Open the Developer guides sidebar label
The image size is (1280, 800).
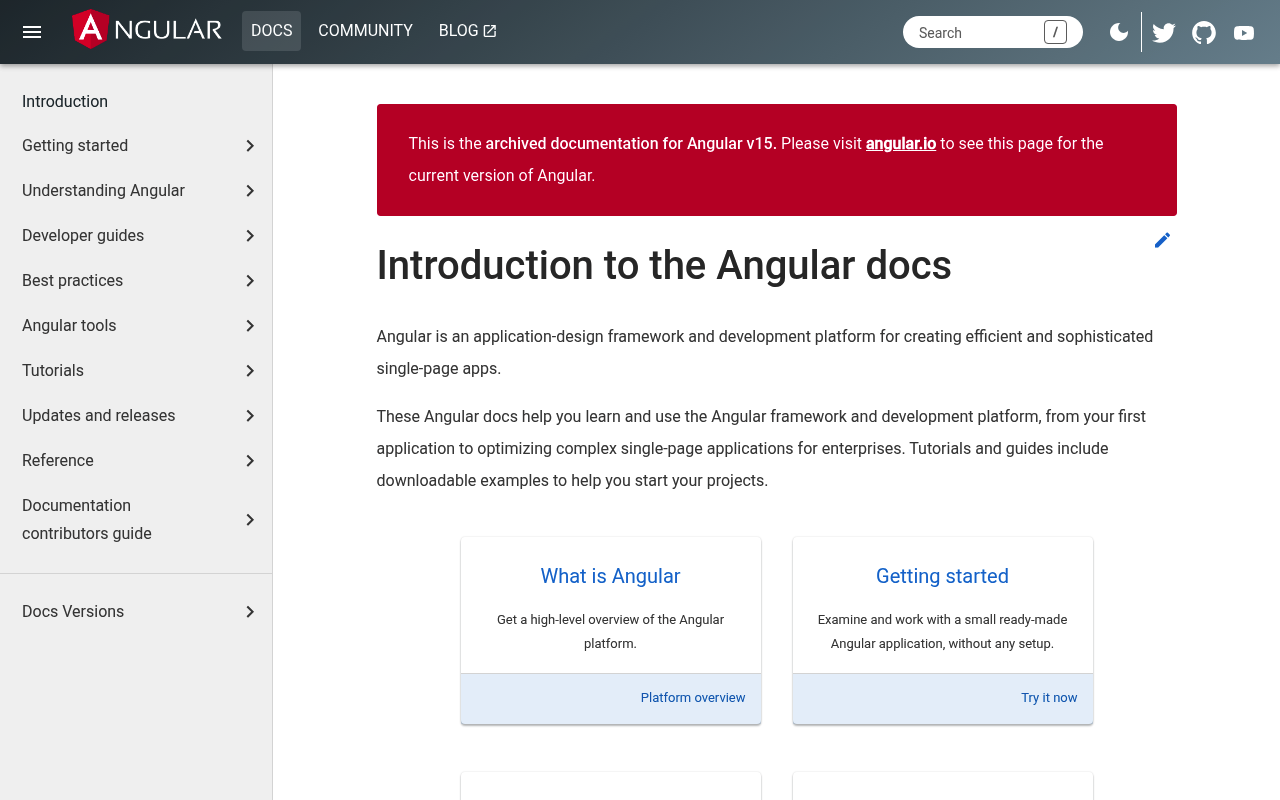[83, 236]
